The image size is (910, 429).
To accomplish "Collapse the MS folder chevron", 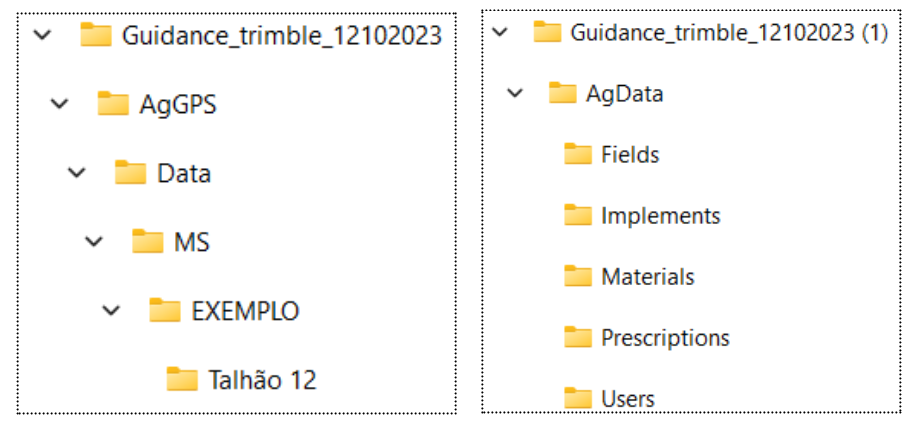I will (94, 241).
